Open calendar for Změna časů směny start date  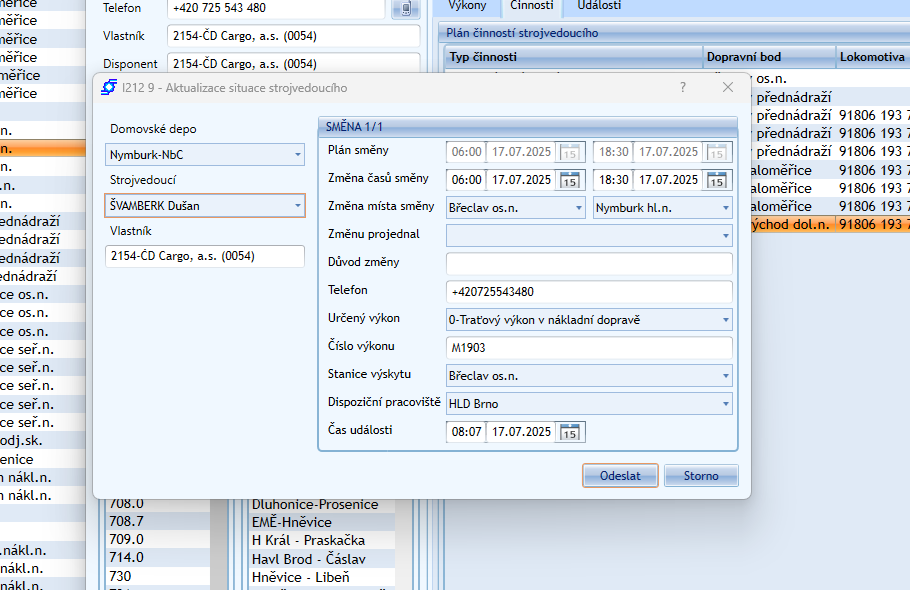pyautogui.click(x=570, y=181)
